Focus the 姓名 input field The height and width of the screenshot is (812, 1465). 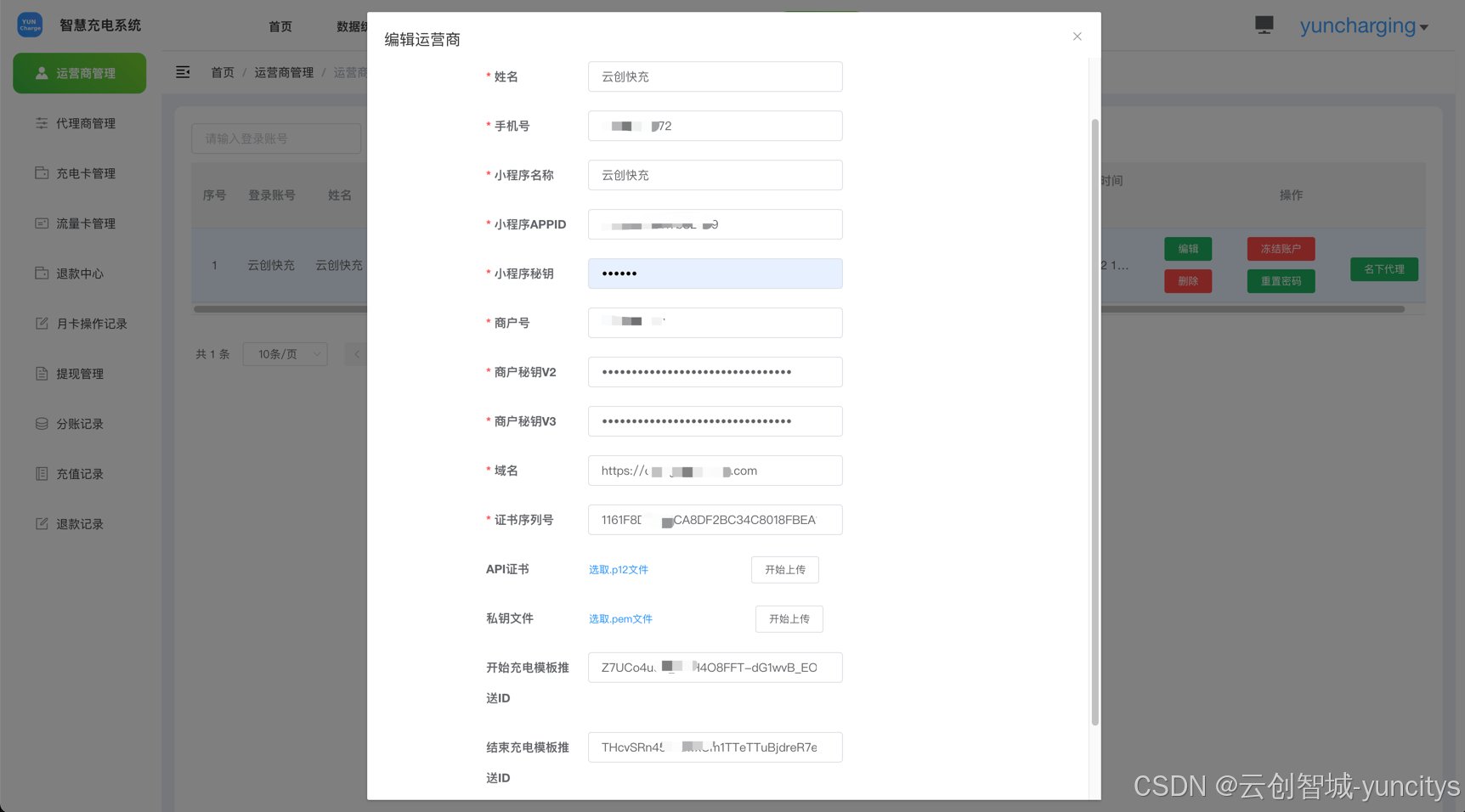point(716,76)
